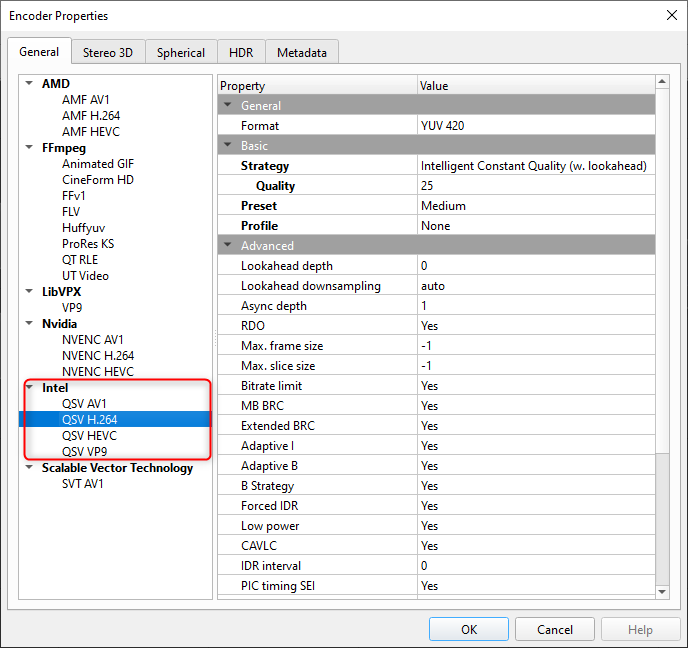This screenshot has height=648, width=688.
Task: Collapse the Intel encoder group
Action: [x=30, y=388]
